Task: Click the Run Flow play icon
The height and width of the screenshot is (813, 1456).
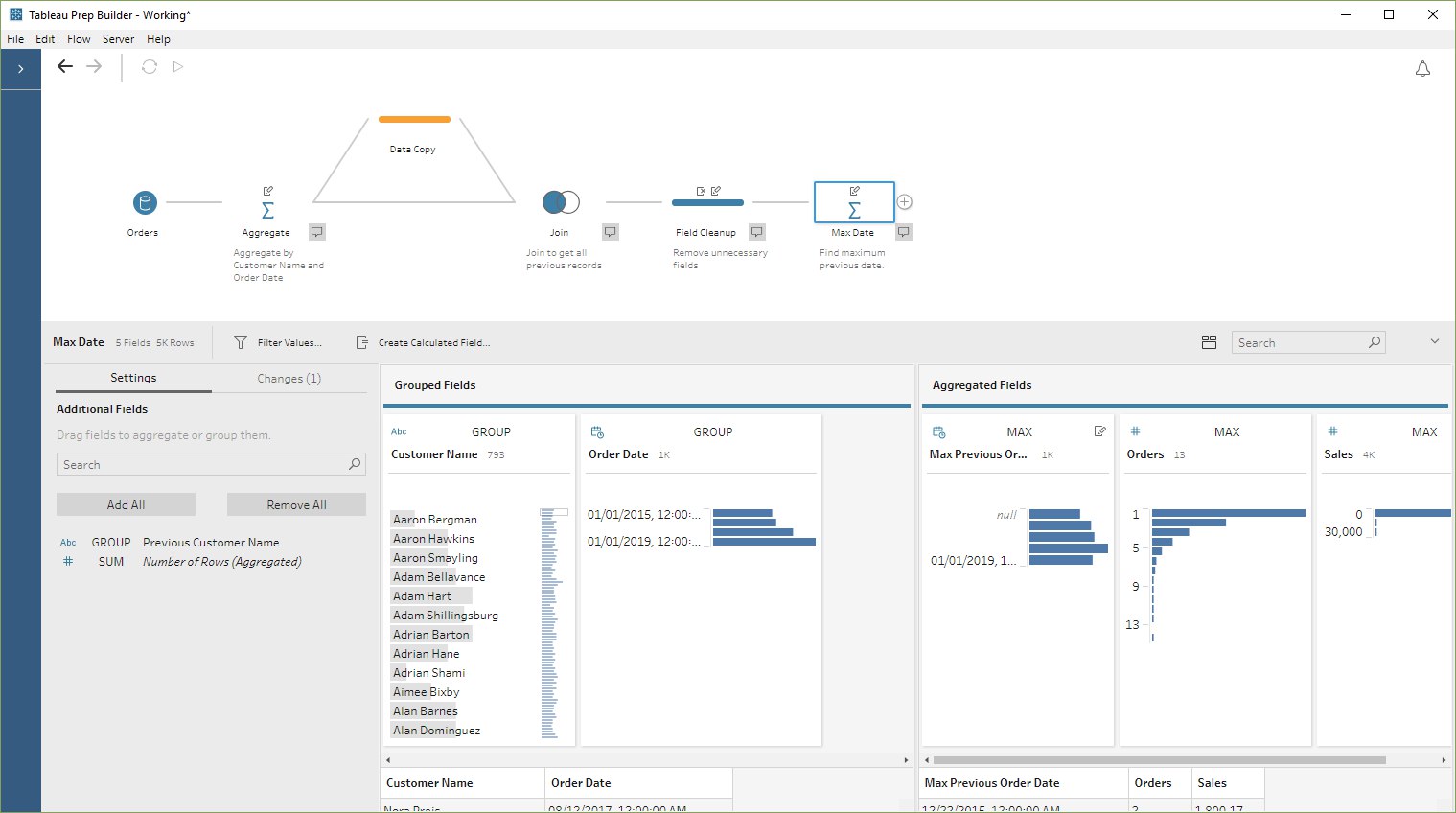Action: pos(178,67)
